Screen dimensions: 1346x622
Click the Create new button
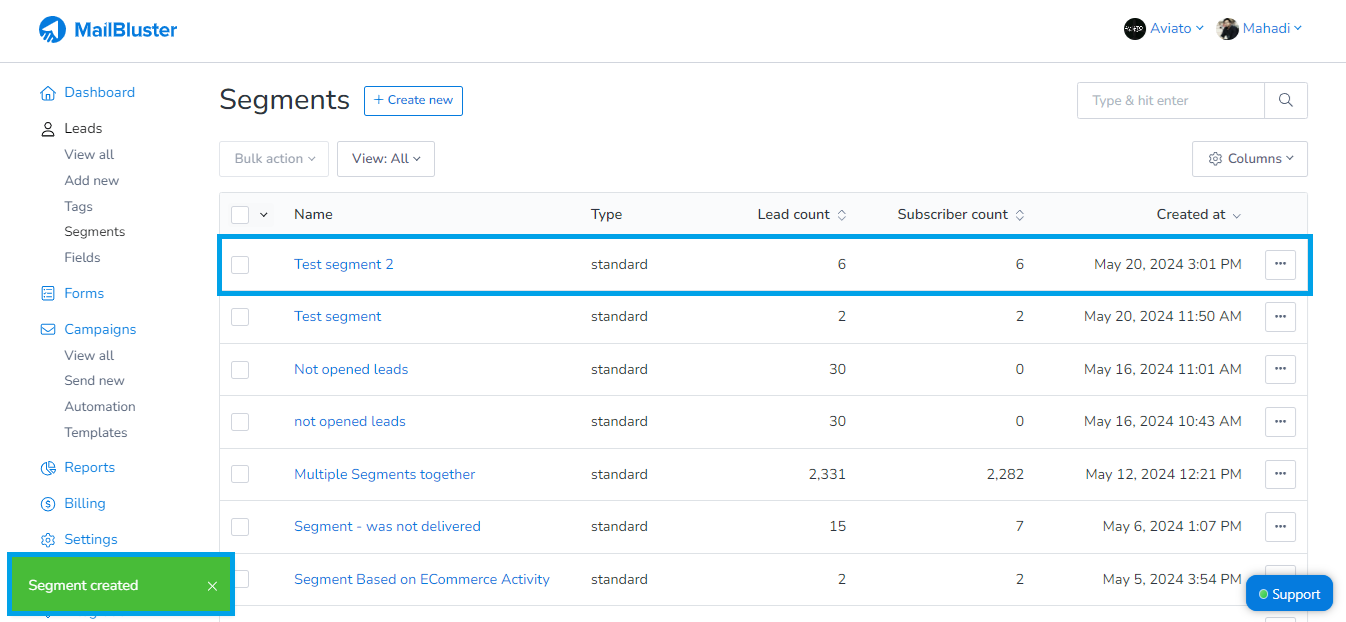click(x=413, y=100)
